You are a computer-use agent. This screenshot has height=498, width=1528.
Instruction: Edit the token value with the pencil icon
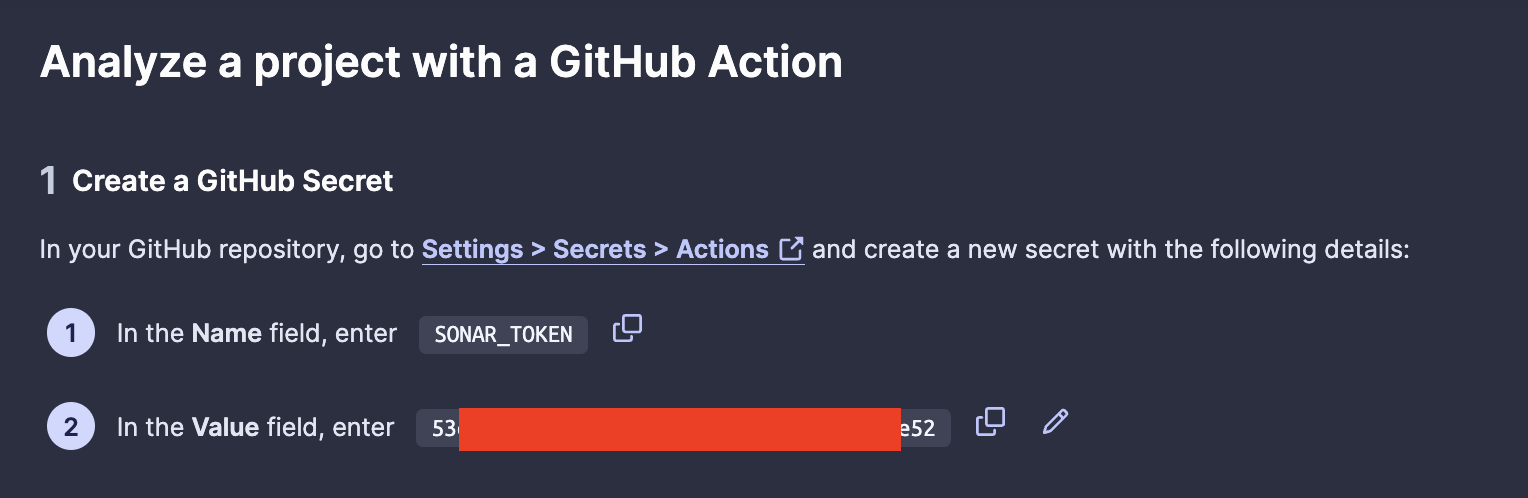1055,422
